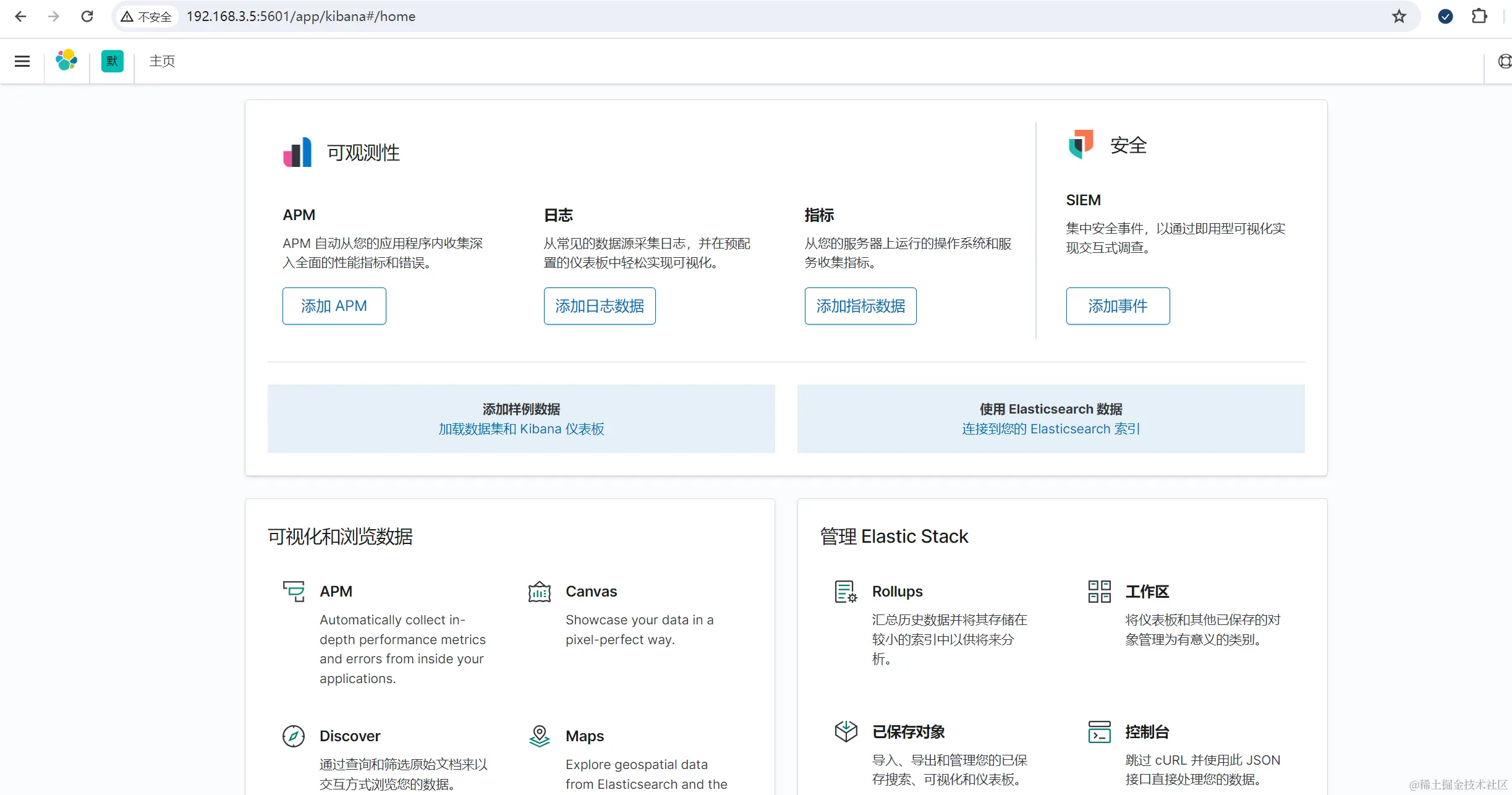
Task: Click the Maps pin icon
Action: (539, 736)
